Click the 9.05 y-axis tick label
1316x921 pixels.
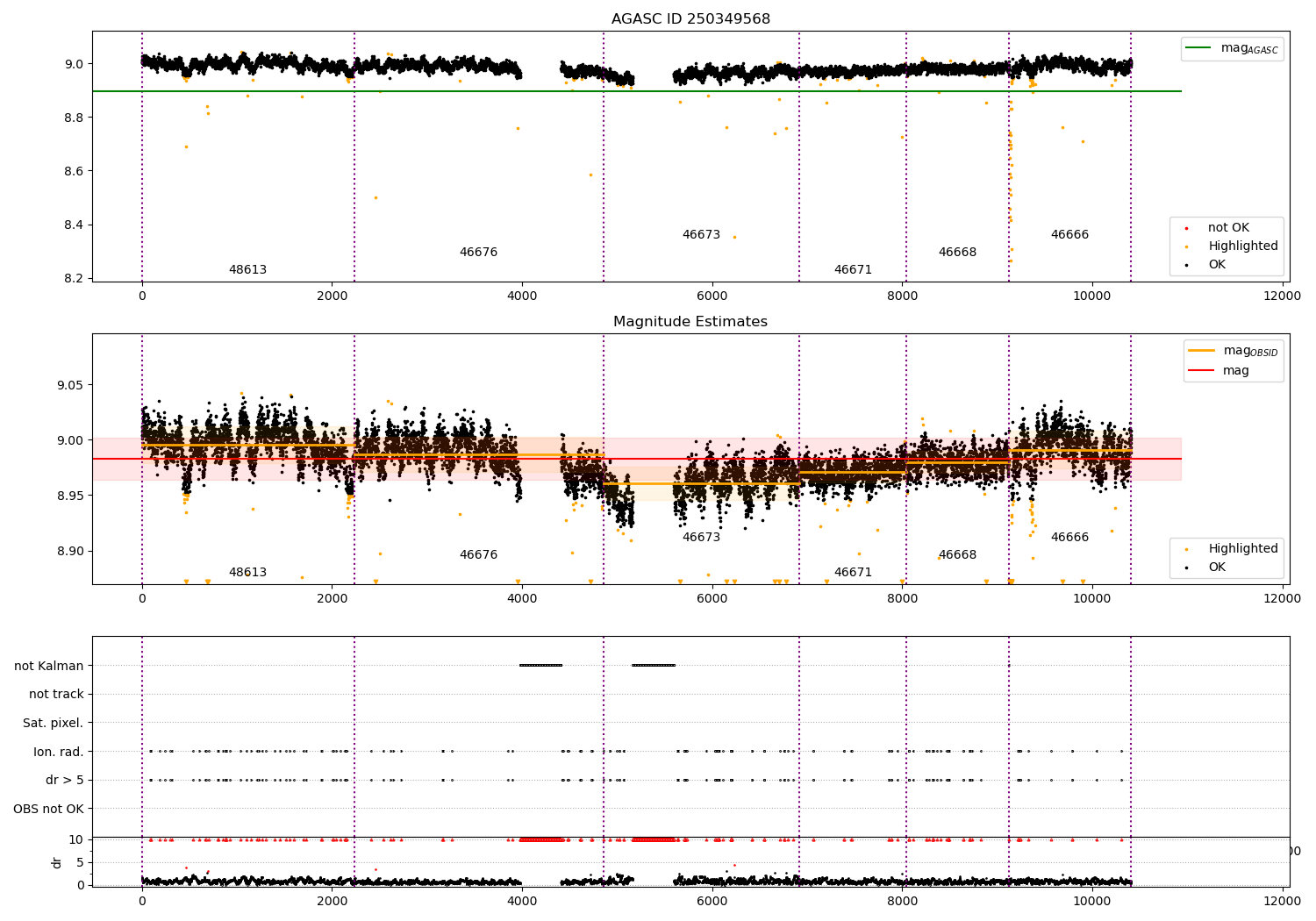tap(70, 385)
